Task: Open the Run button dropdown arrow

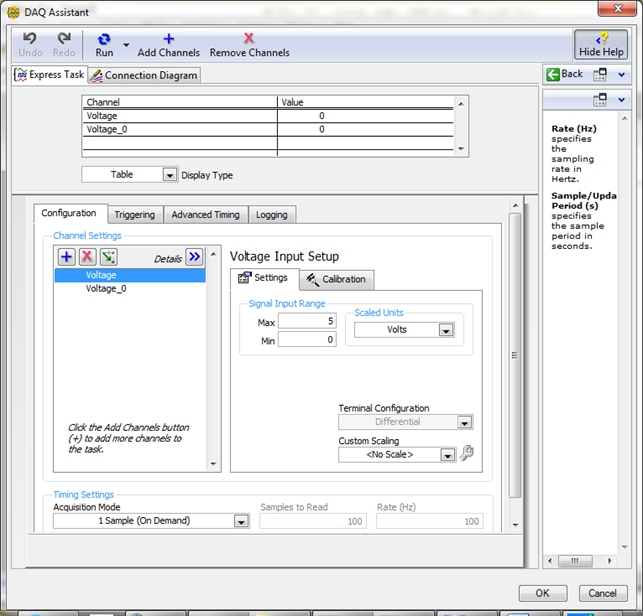Action: [126, 45]
